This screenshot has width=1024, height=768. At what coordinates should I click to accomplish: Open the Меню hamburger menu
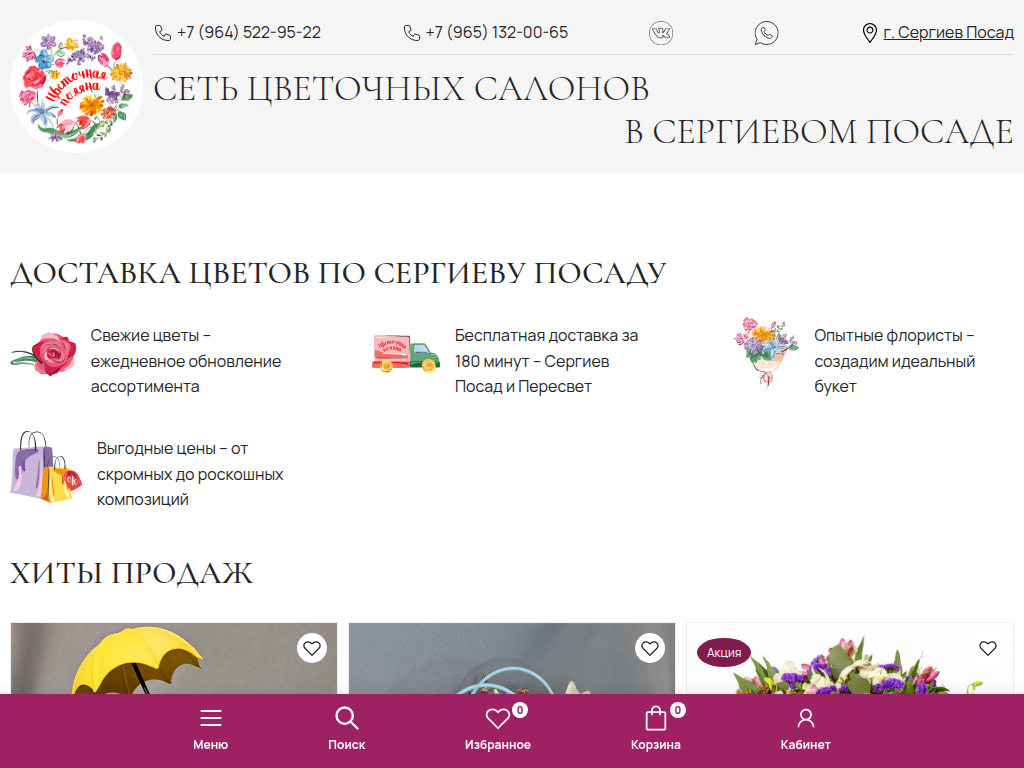[x=211, y=717]
